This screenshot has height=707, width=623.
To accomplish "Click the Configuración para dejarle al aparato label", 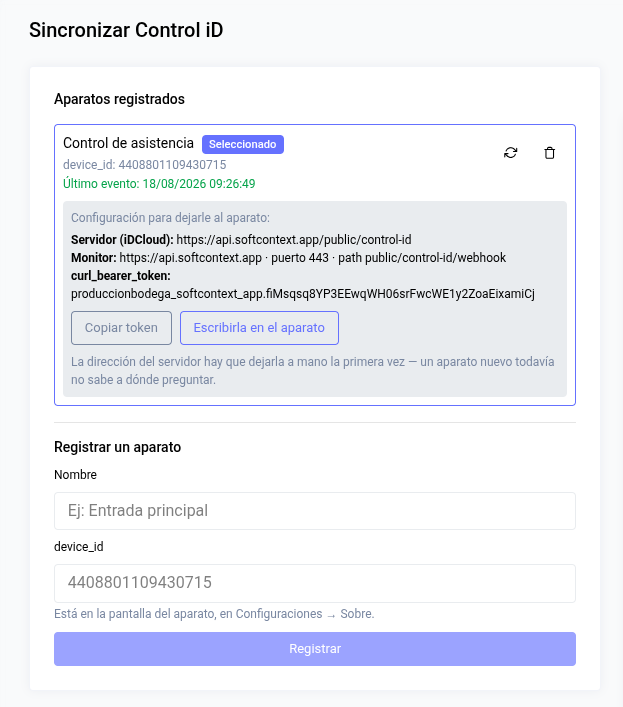I will 170,218.
